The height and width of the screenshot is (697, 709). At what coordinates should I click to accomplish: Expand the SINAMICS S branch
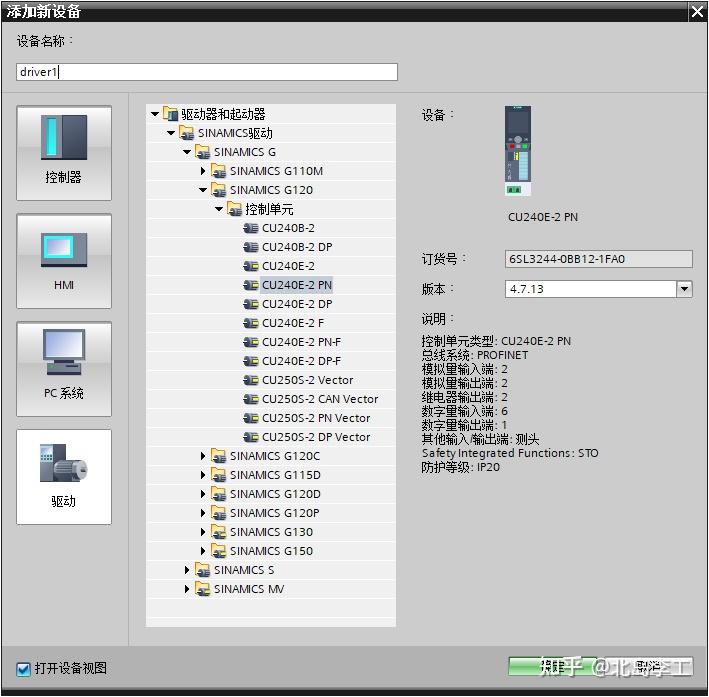pos(187,570)
